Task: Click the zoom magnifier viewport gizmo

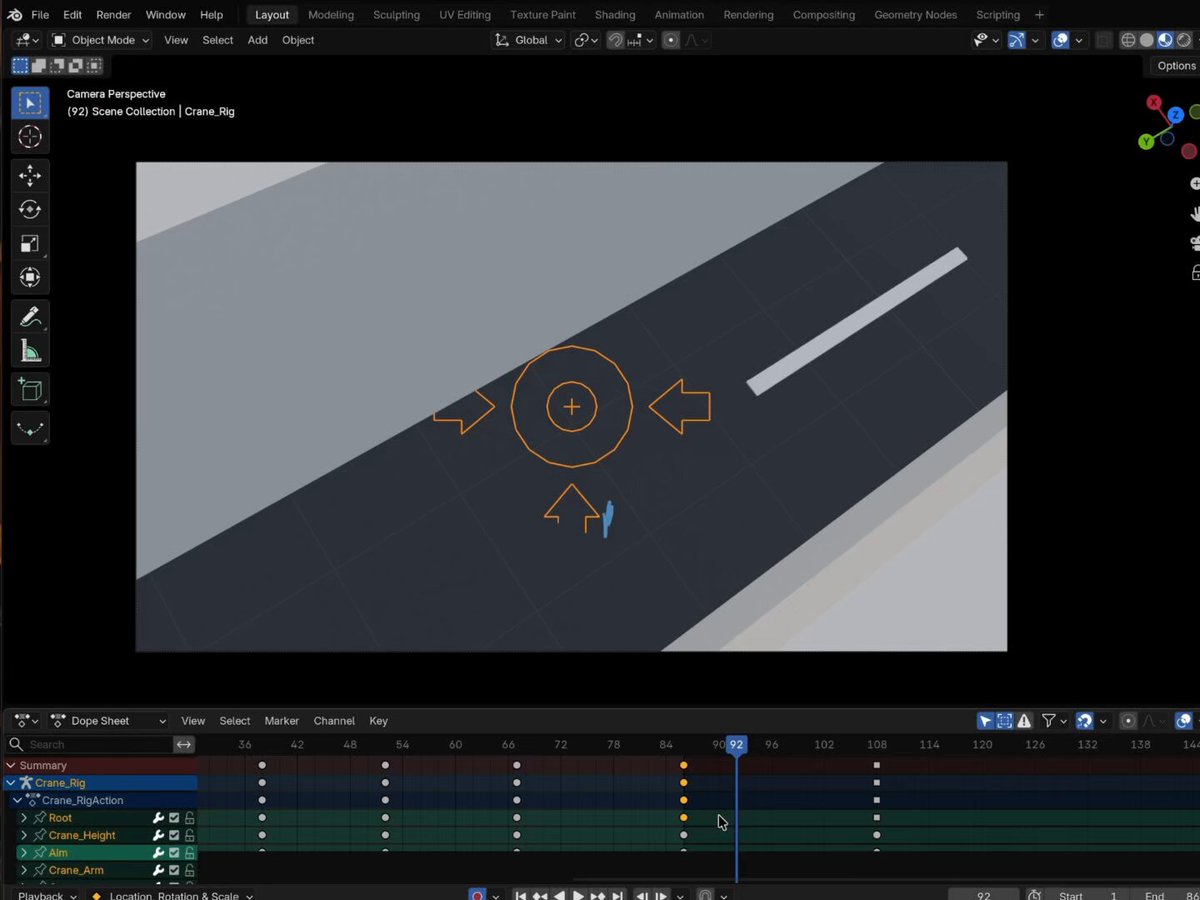Action: (x=1195, y=184)
